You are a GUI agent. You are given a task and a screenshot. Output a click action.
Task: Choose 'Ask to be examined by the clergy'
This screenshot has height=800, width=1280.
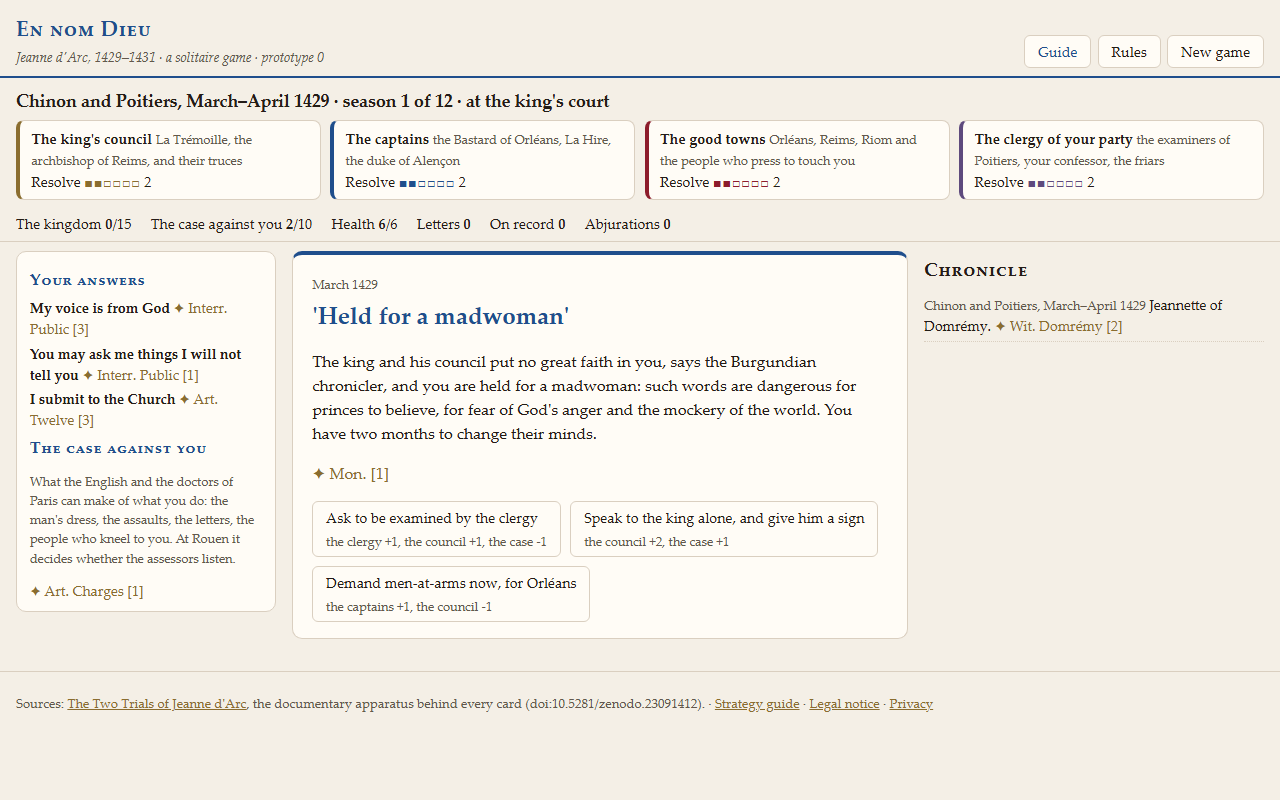(x=436, y=529)
